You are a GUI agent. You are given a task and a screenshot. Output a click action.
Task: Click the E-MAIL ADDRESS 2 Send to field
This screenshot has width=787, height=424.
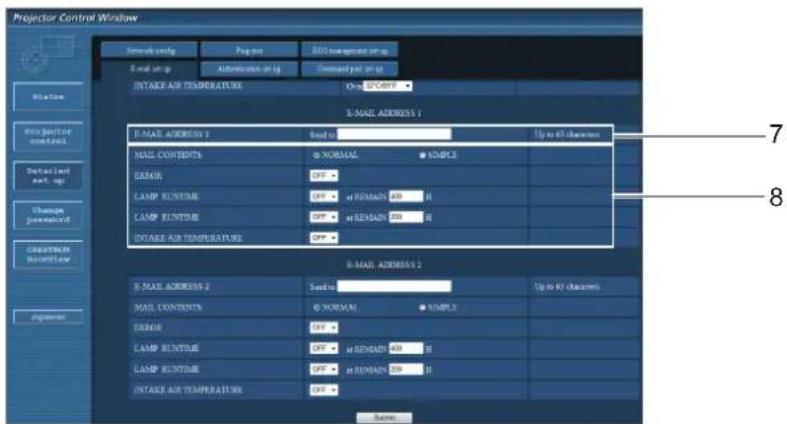pos(394,286)
